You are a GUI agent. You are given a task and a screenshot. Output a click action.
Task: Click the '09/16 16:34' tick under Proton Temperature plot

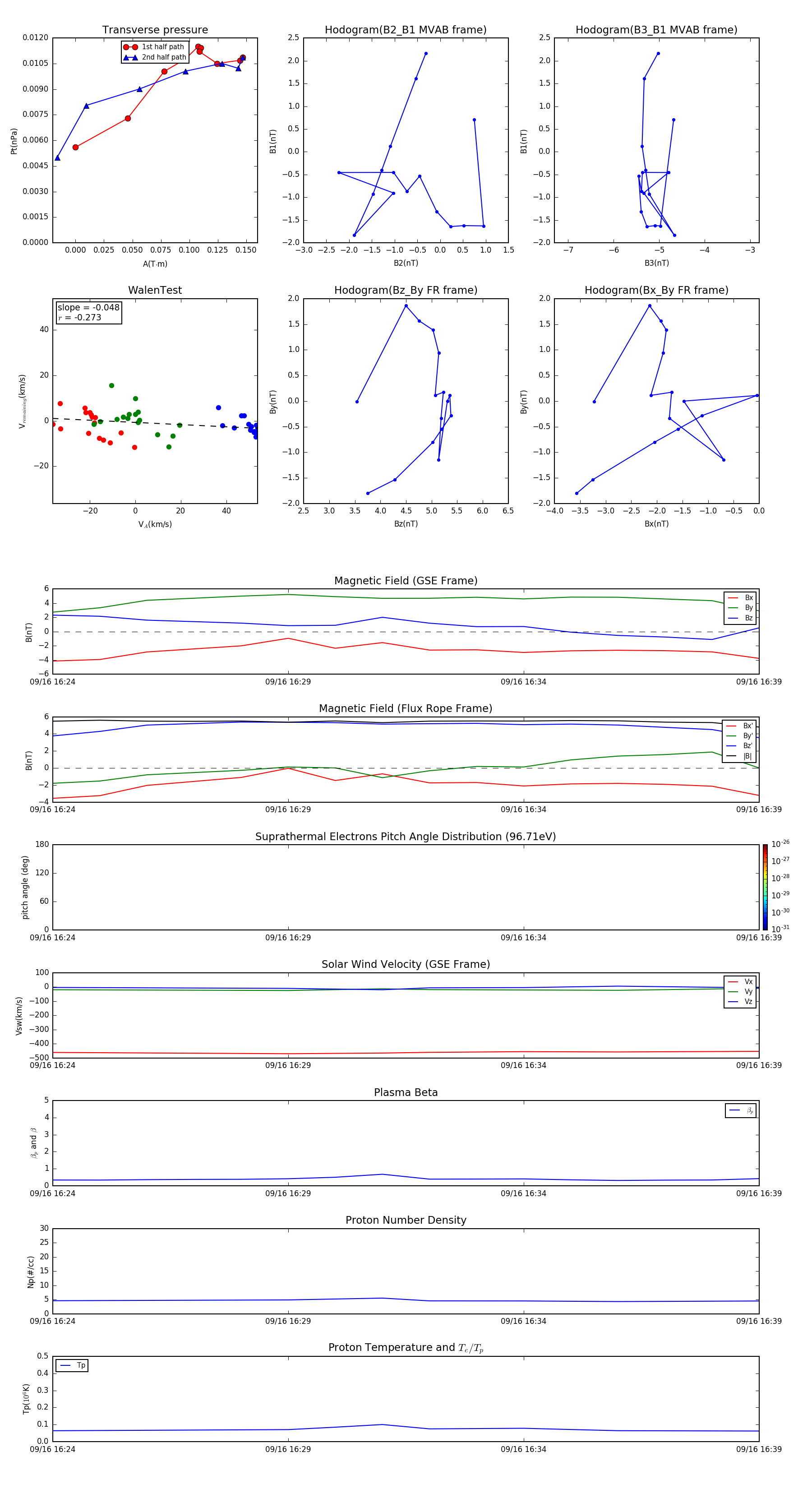click(524, 1449)
